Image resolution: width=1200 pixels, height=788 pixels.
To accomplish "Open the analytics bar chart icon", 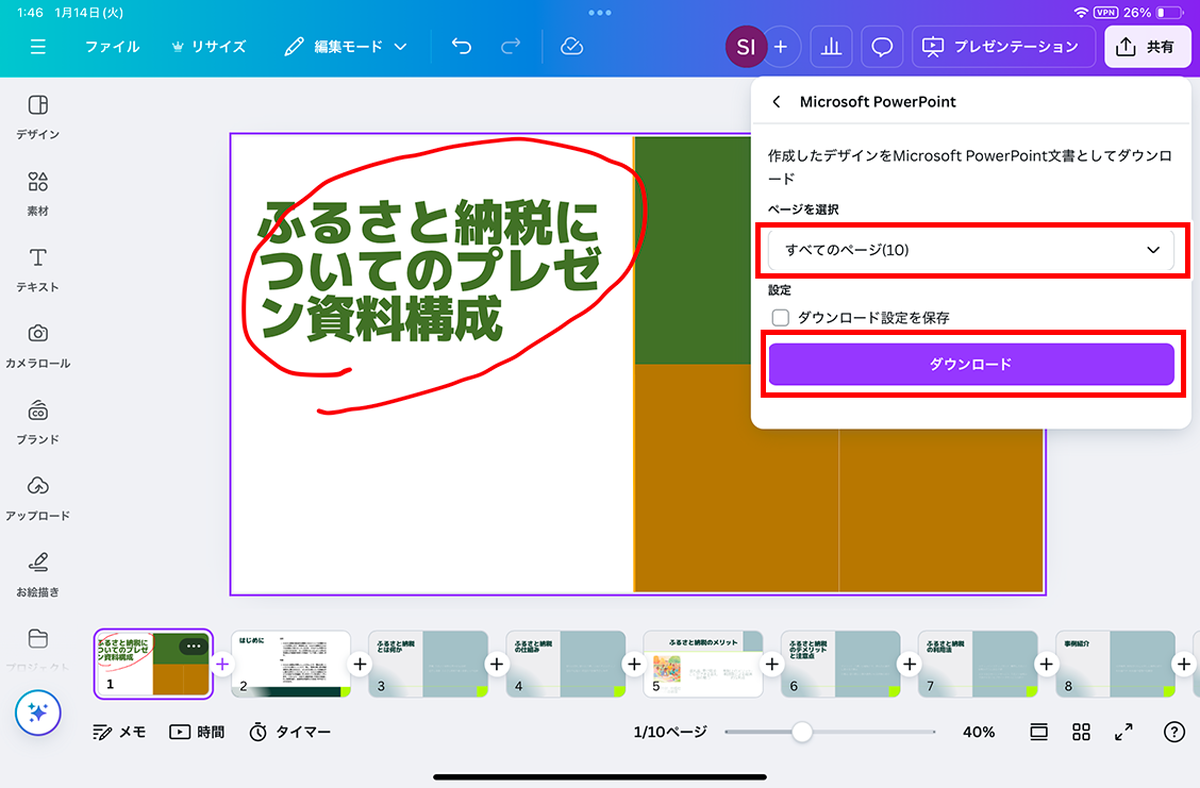I will pyautogui.click(x=831, y=47).
